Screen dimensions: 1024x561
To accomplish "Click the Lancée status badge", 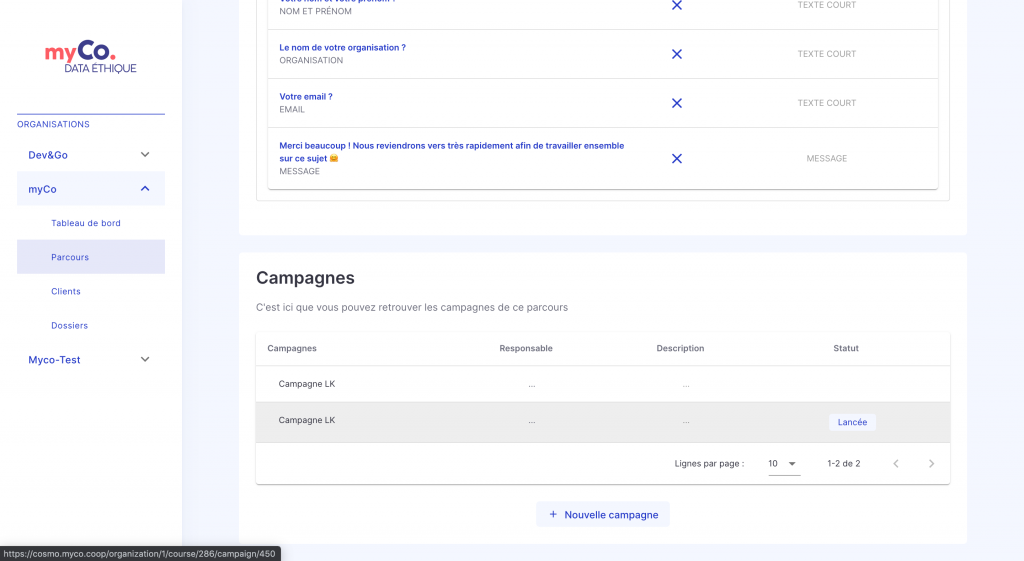I will 852,423.
